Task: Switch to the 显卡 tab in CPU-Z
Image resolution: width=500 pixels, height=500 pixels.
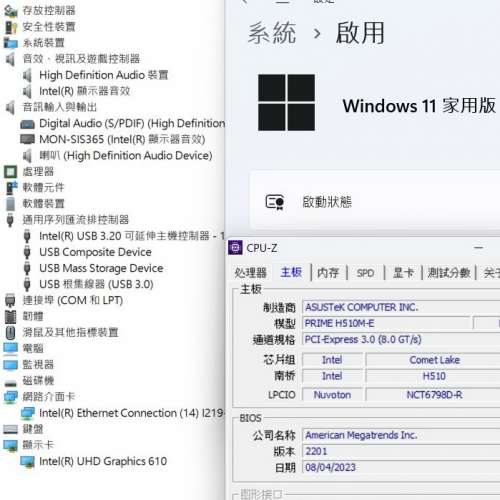Action: (x=403, y=273)
